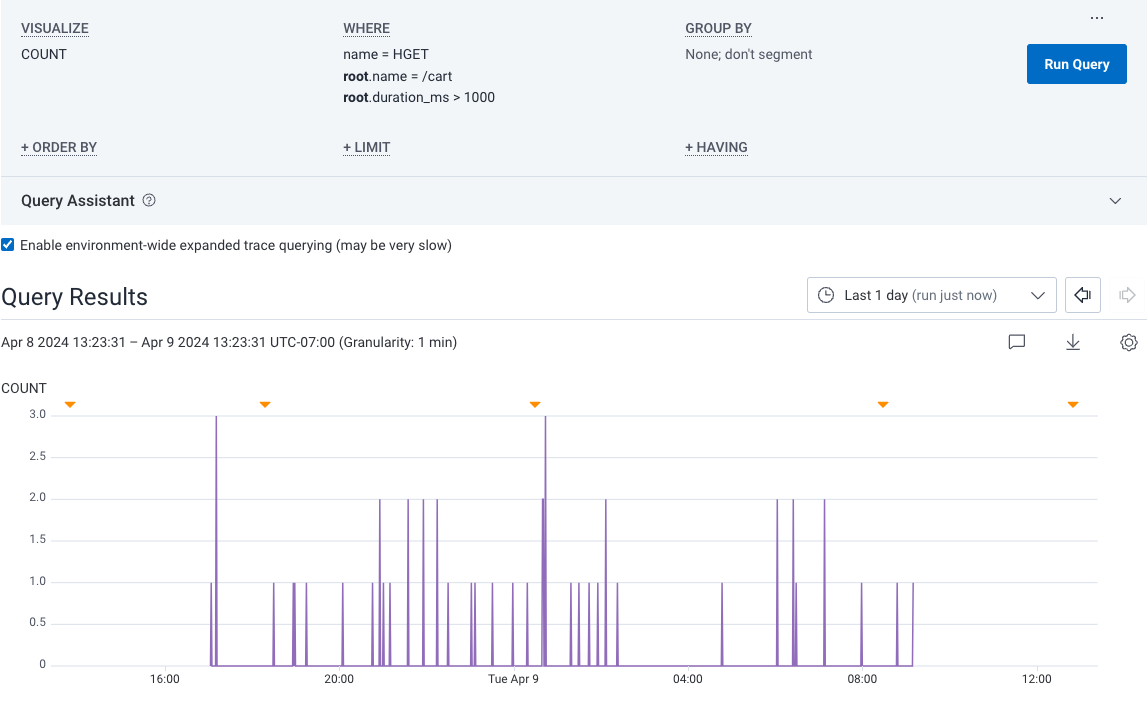
Task: Select the first orange trace marker above the chart
Action: pyautogui.click(x=70, y=404)
